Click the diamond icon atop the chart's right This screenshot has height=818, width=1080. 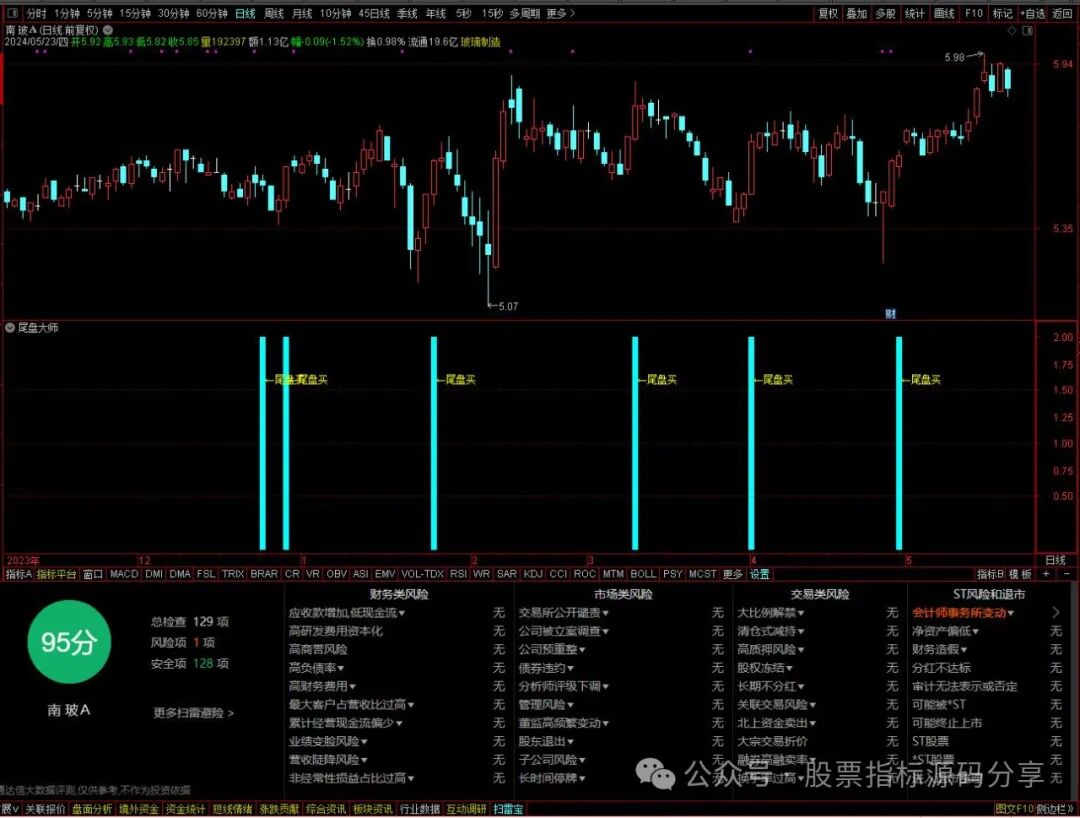[x=1012, y=31]
